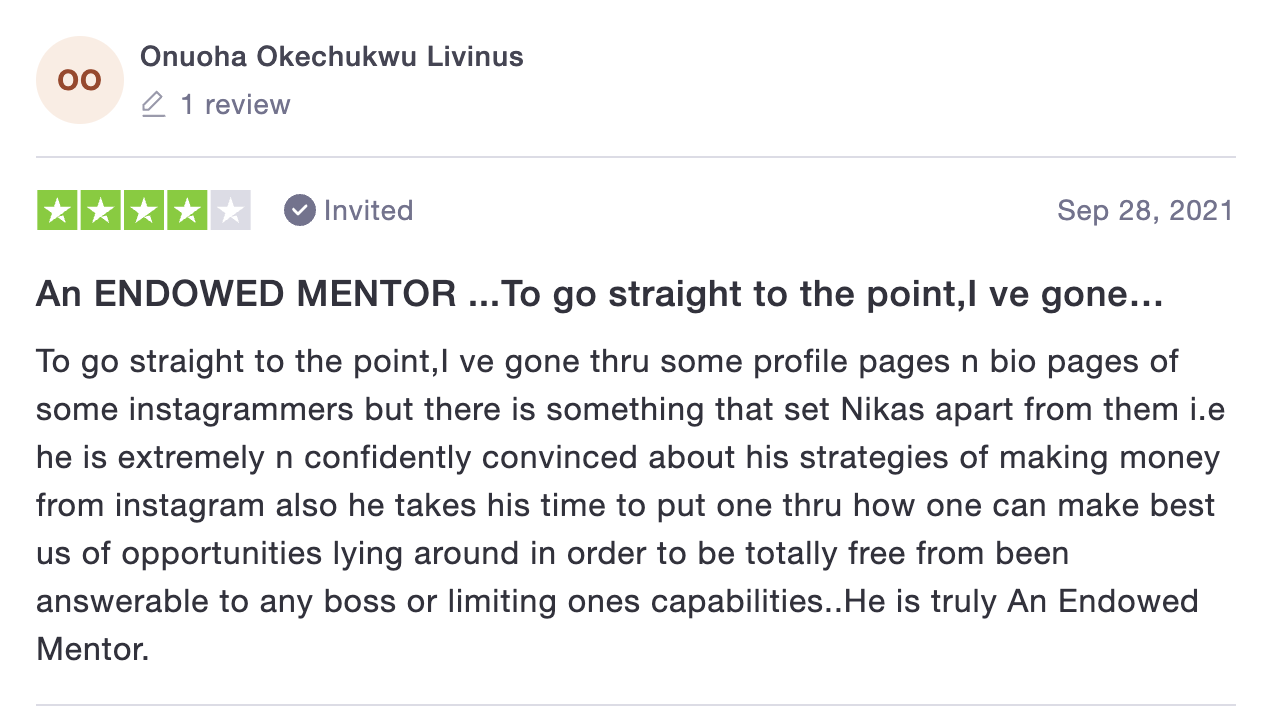
Task: Select the "1 review" count text
Action: [235, 104]
